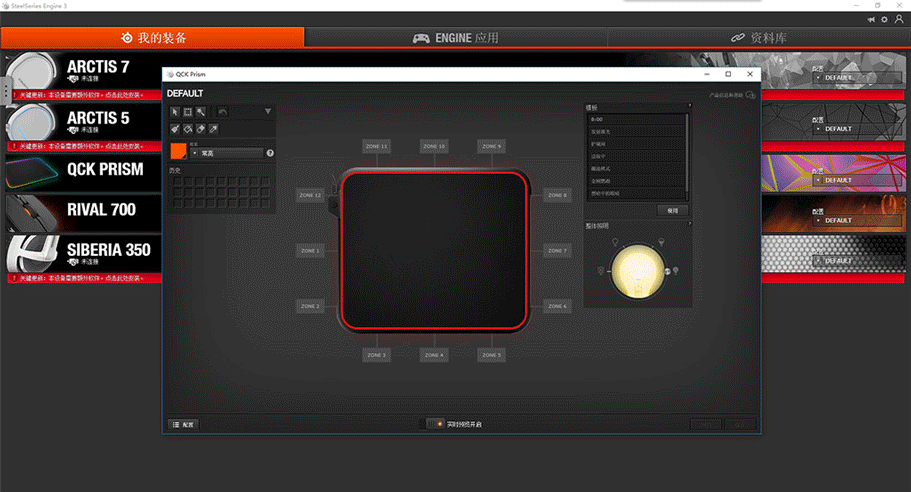Open the 常亮 effect dropdown
This screenshot has width=911, height=492.
[227, 153]
